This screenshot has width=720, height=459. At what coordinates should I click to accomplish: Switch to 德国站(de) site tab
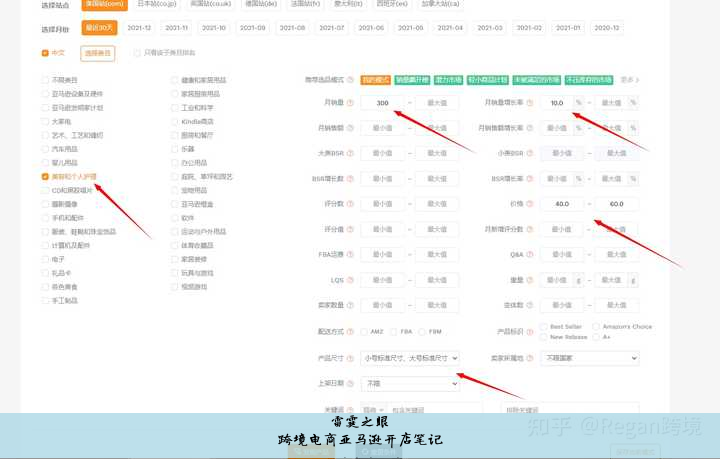(x=261, y=4)
